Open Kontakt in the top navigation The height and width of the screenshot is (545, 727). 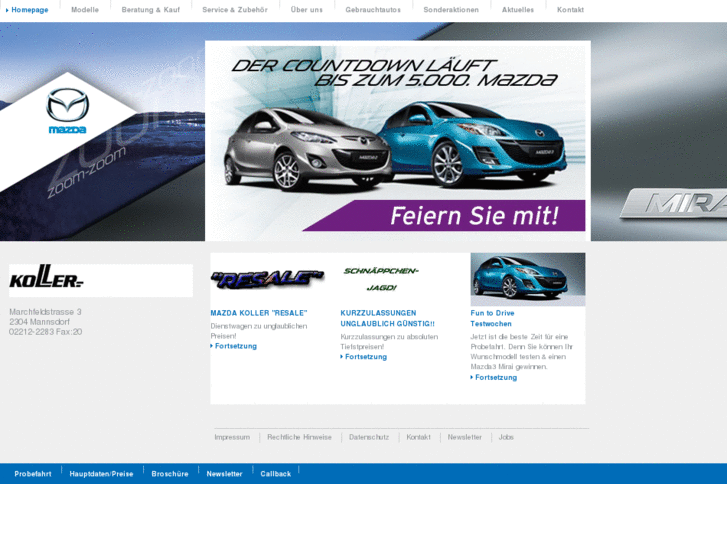coord(570,10)
